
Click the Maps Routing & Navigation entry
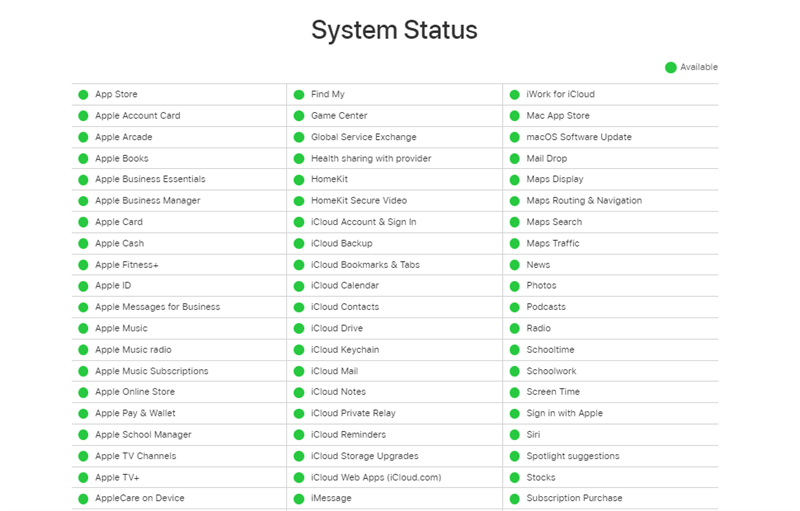(584, 201)
